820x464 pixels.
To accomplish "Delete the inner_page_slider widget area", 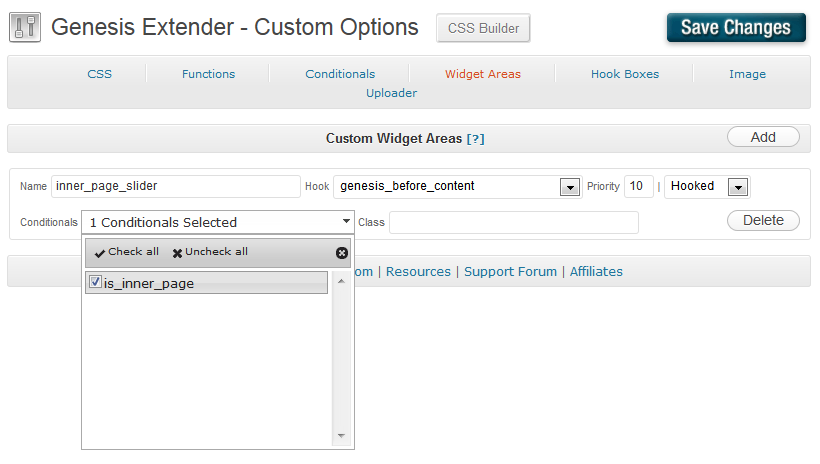I will point(763,220).
